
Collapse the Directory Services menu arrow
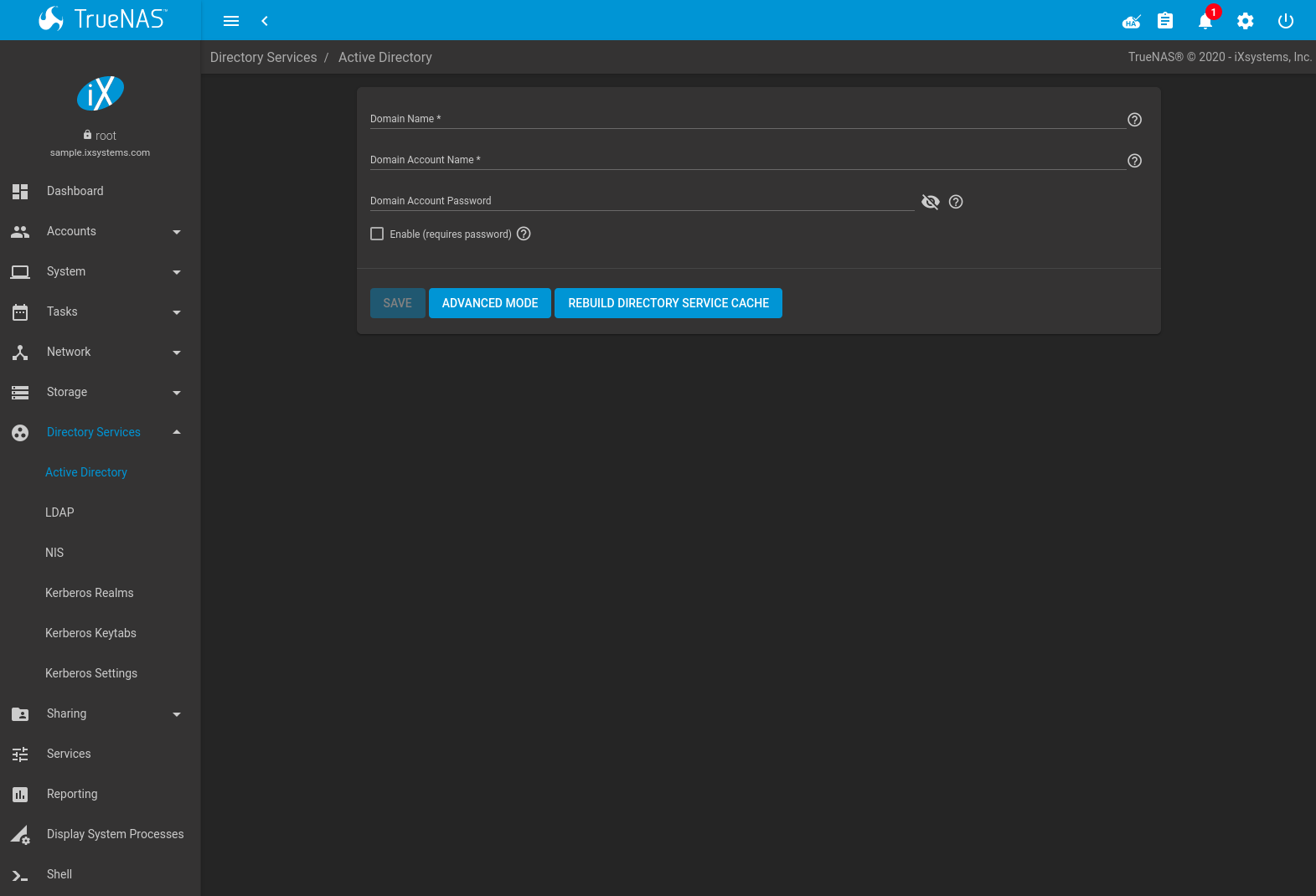(177, 432)
